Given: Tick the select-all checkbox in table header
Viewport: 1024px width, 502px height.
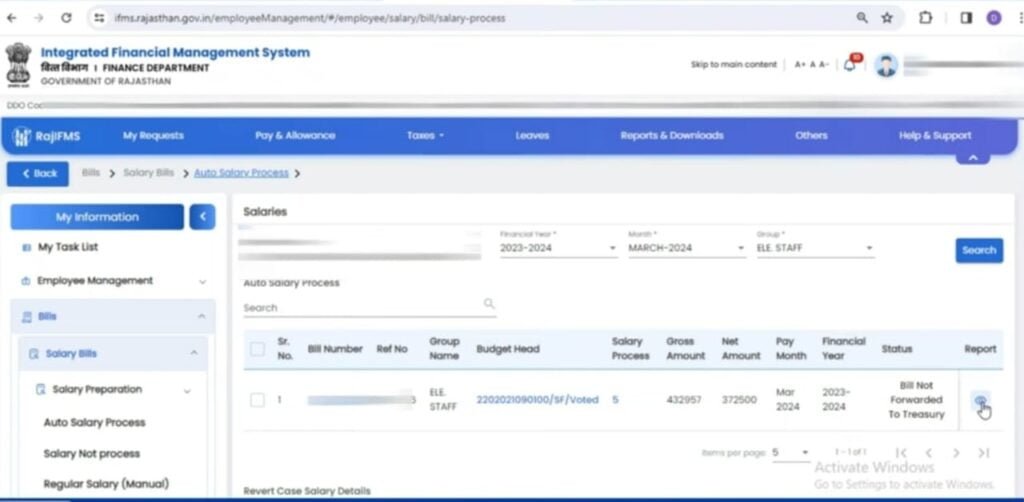Looking at the screenshot, I should click(x=257, y=349).
